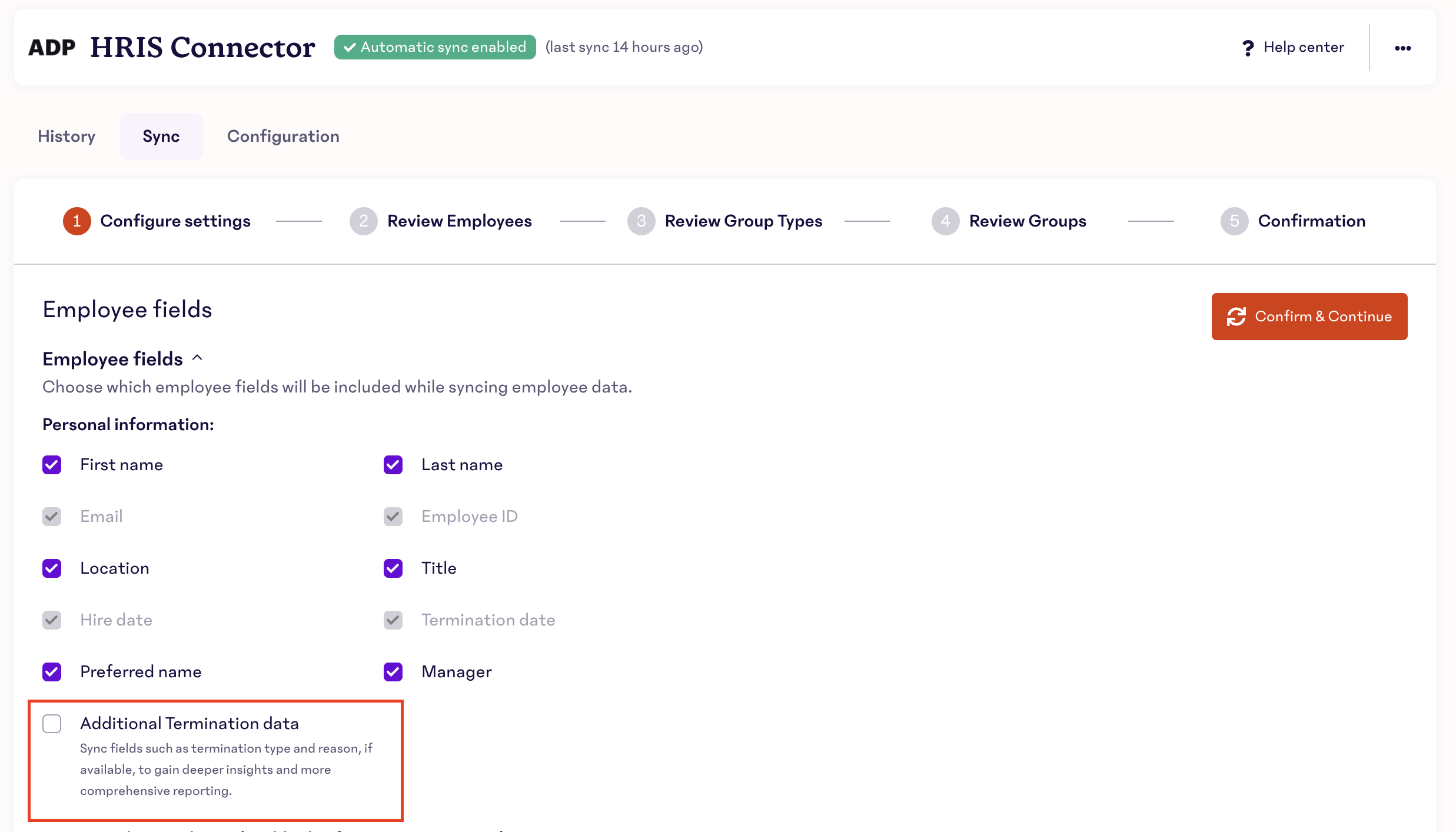This screenshot has height=832, width=1456.
Task: Click Confirm & Continue button
Action: tap(1309, 317)
